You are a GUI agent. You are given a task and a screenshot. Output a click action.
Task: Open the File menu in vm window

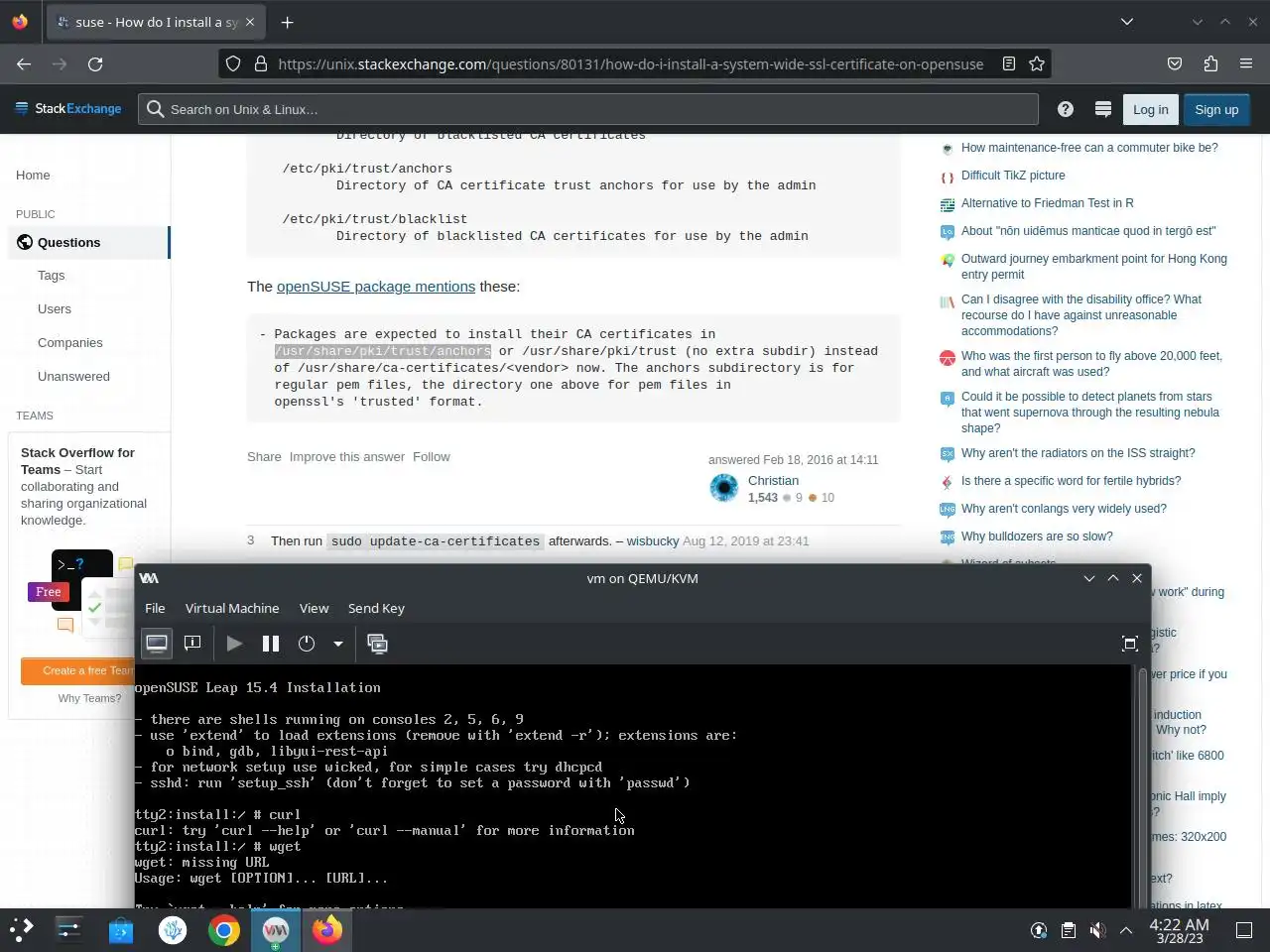155,608
